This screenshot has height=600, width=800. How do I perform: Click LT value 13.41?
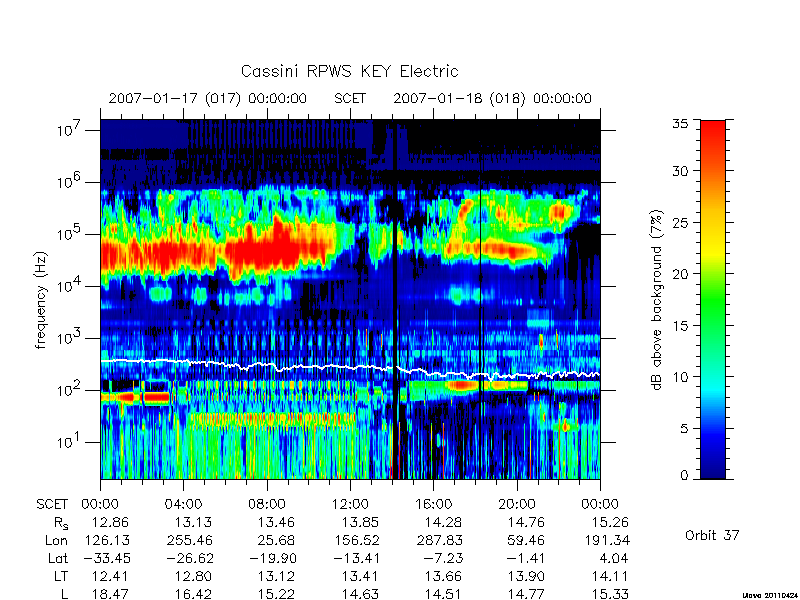(x=360, y=577)
